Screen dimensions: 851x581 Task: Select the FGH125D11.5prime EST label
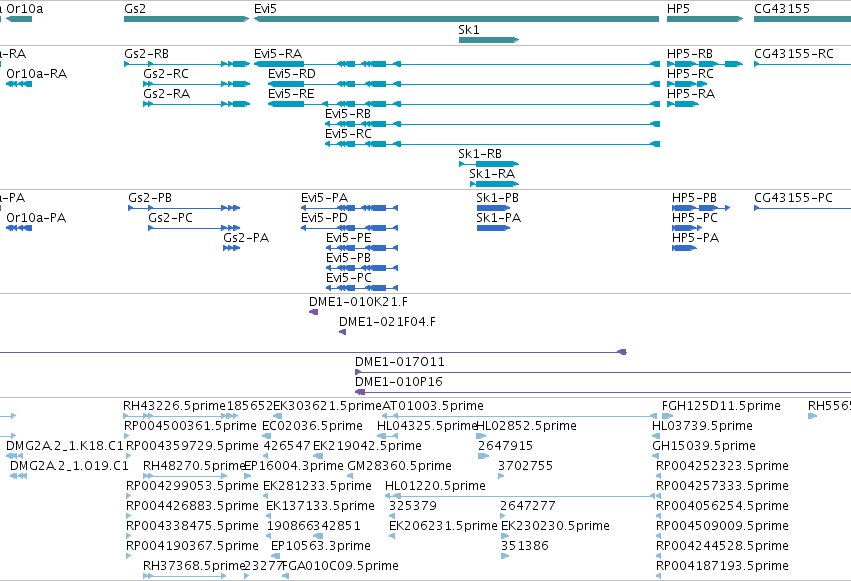[x=721, y=406]
